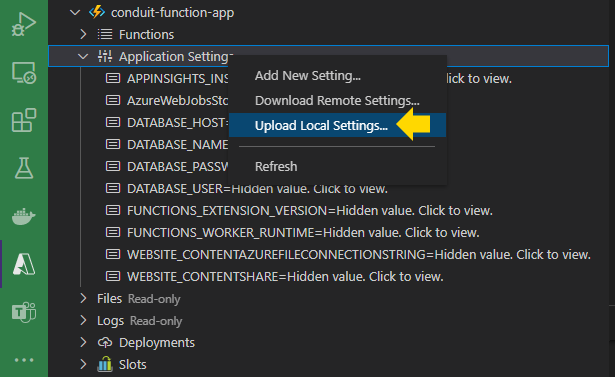This screenshot has width=615, height=377.
Task: Expand the Files node
Action: (83, 298)
